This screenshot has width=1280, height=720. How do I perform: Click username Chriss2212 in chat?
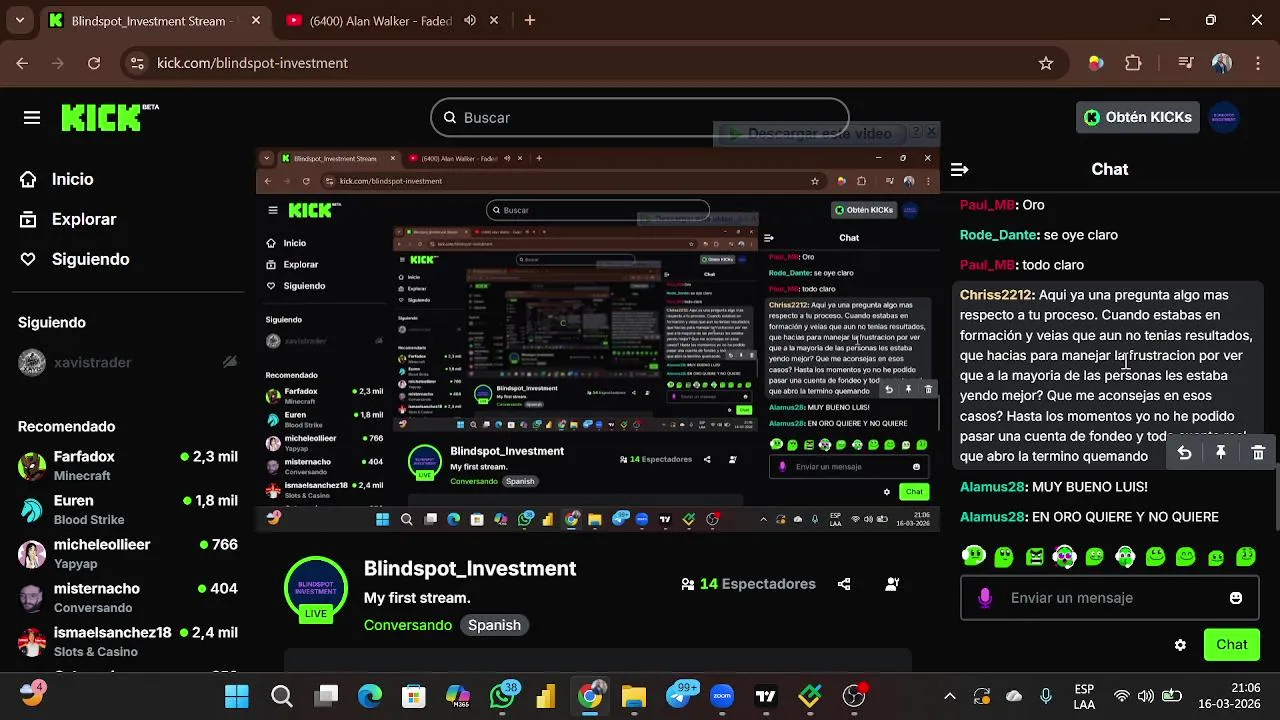pyautogui.click(x=995, y=295)
